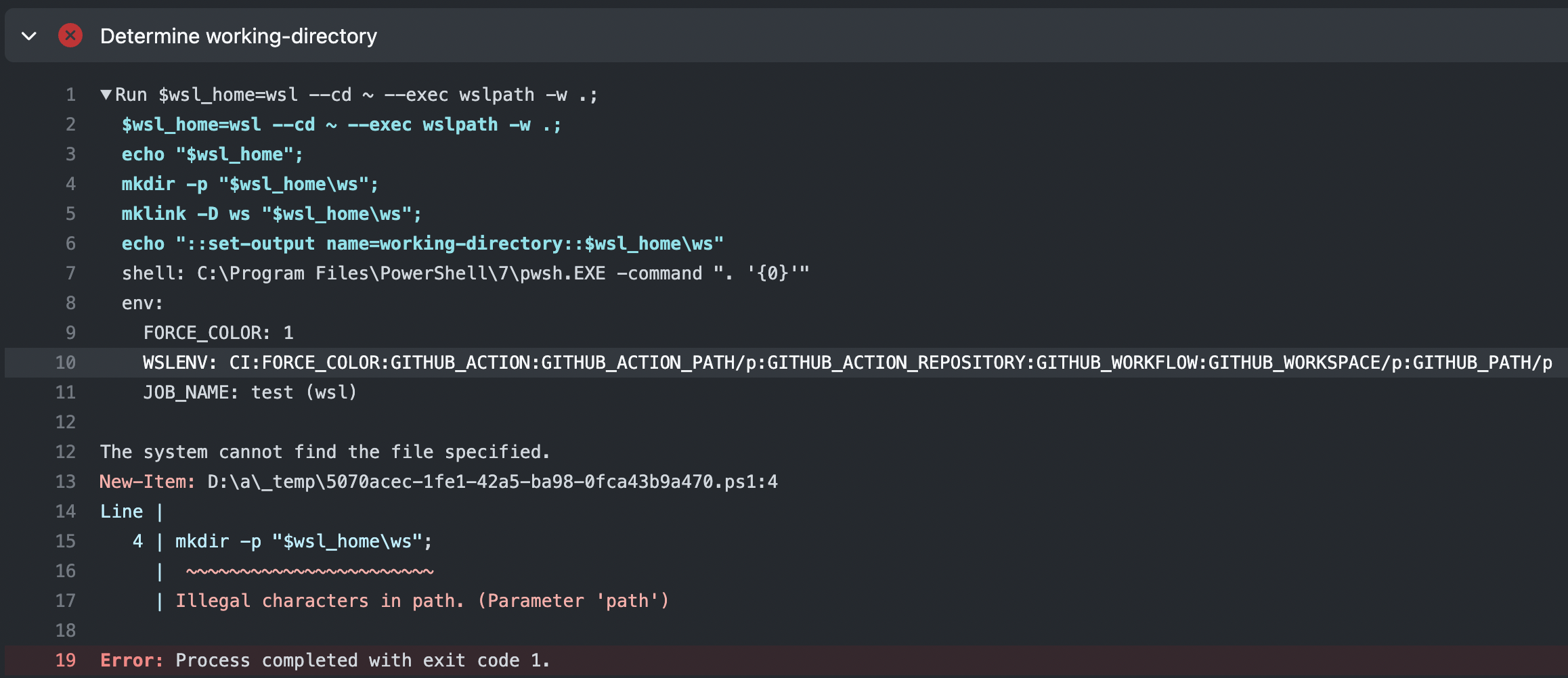1568x678 pixels.
Task: Click 'The system cannot find the file specified.'
Action: [x=325, y=452]
